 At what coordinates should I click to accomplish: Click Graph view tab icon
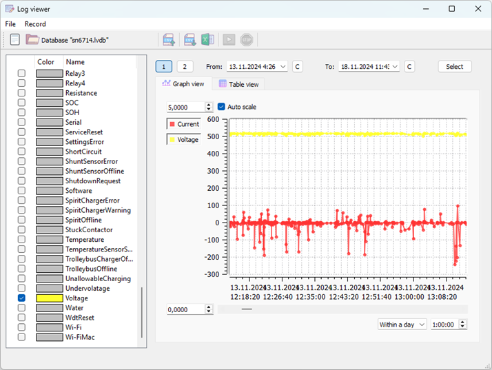pos(166,83)
